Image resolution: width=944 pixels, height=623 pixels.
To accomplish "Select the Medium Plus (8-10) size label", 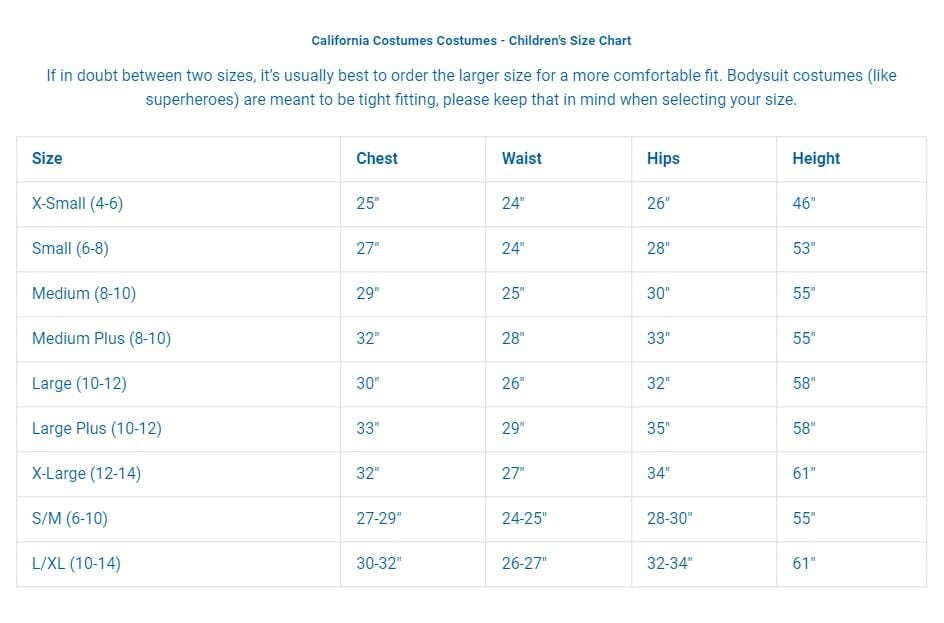I will 102,338.
